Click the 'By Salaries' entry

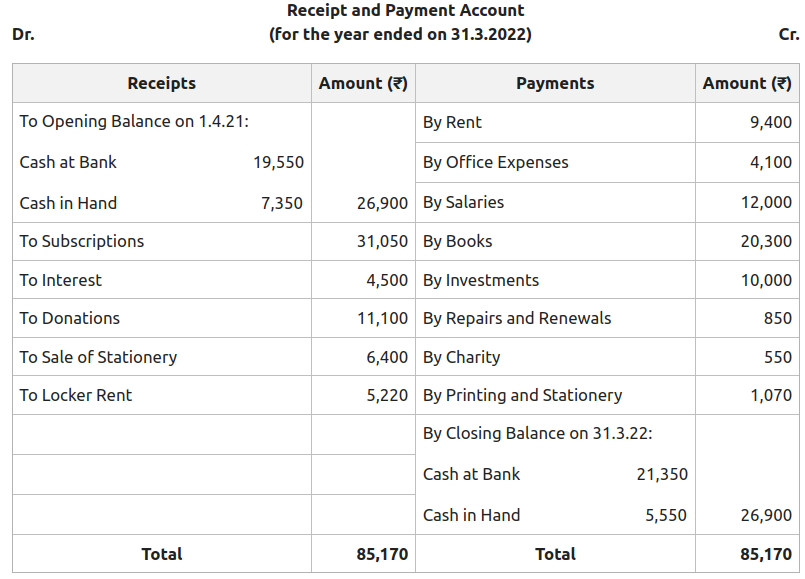463,202
